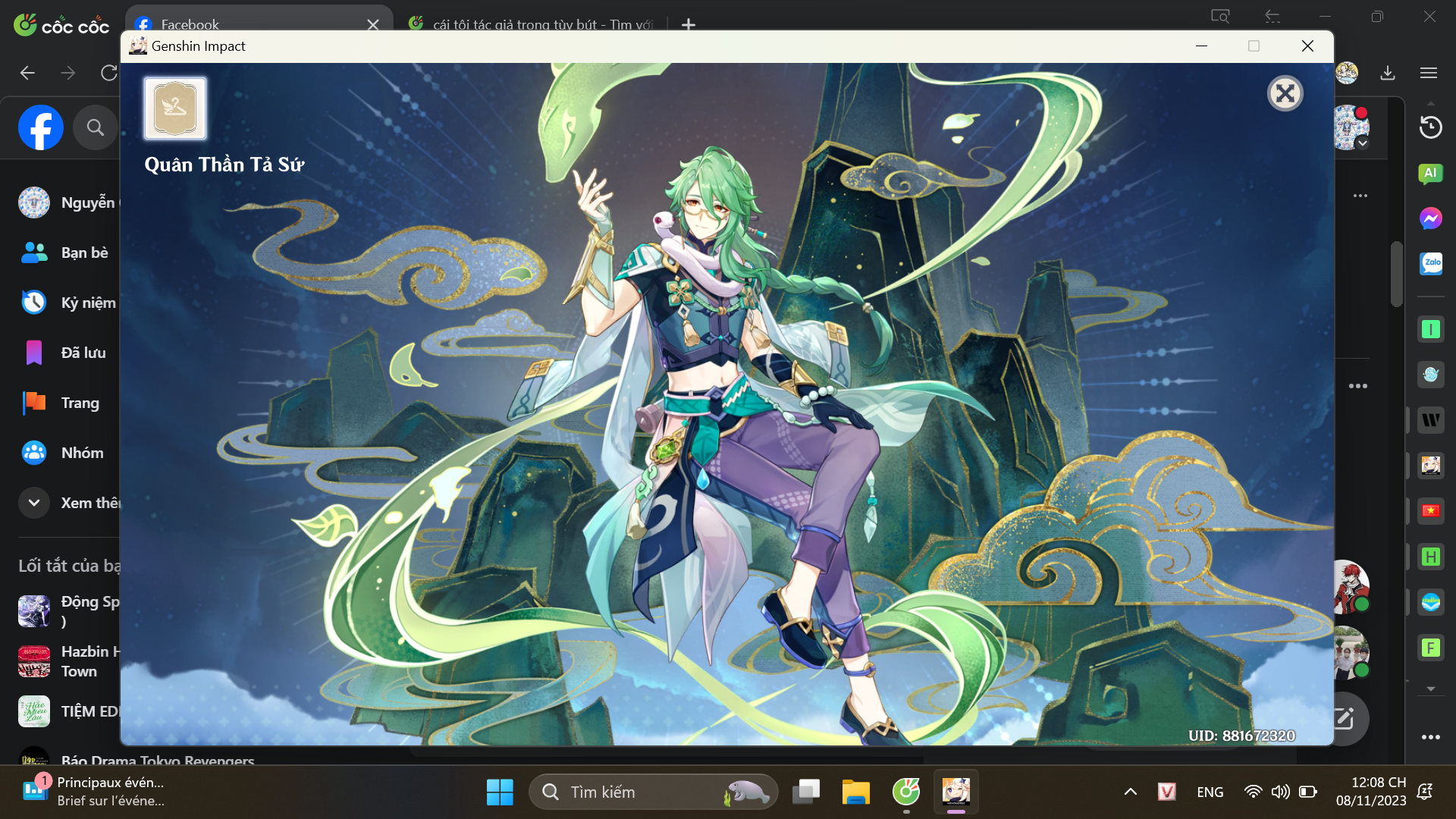Go forward in Cốc Cốc browser
The height and width of the screenshot is (819, 1456).
(x=68, y=73)
